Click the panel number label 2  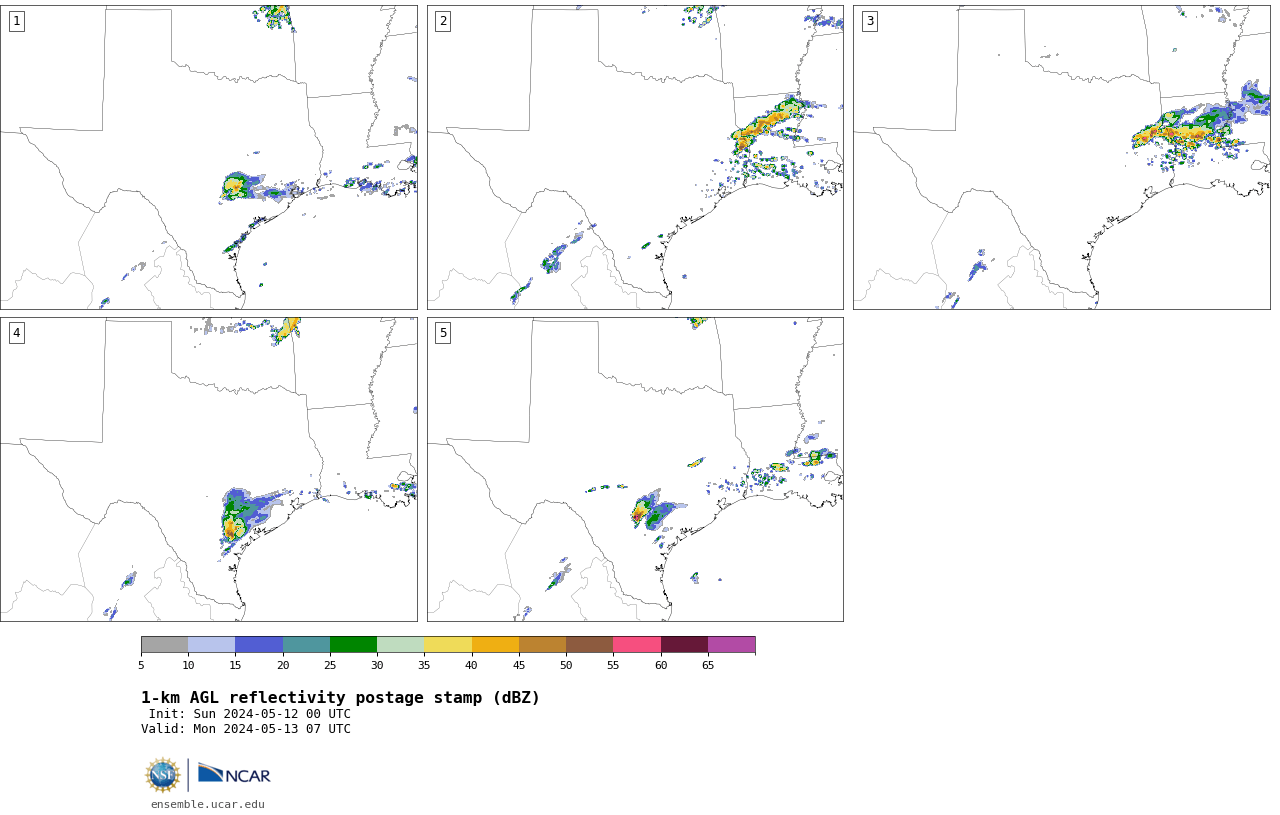[x=443, y=21]
